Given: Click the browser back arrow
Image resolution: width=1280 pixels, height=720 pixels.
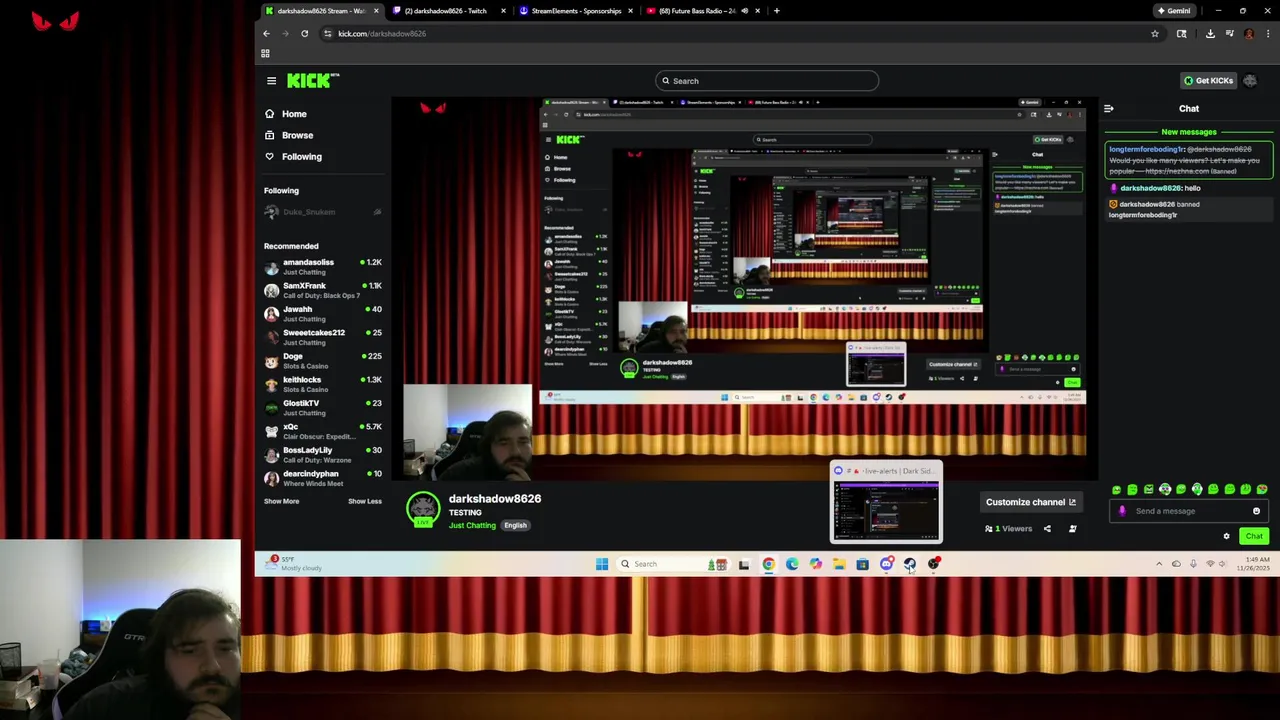Looking at the screenshot, I should (266, 34).
